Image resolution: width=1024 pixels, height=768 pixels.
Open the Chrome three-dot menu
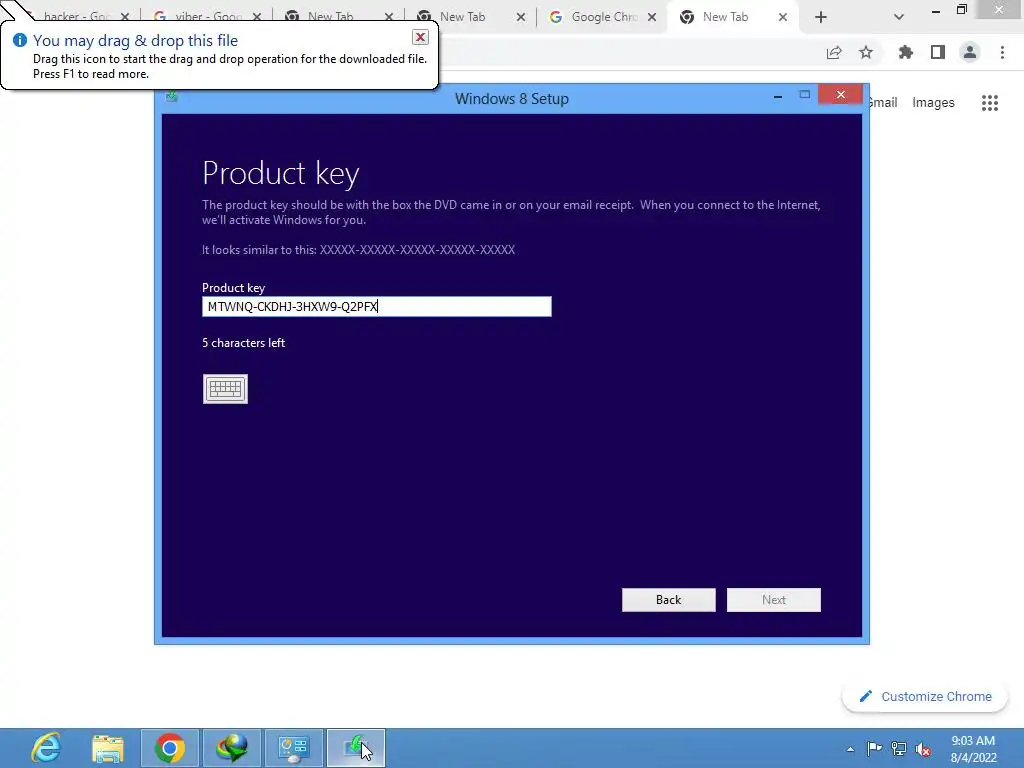pos(1002,52)
